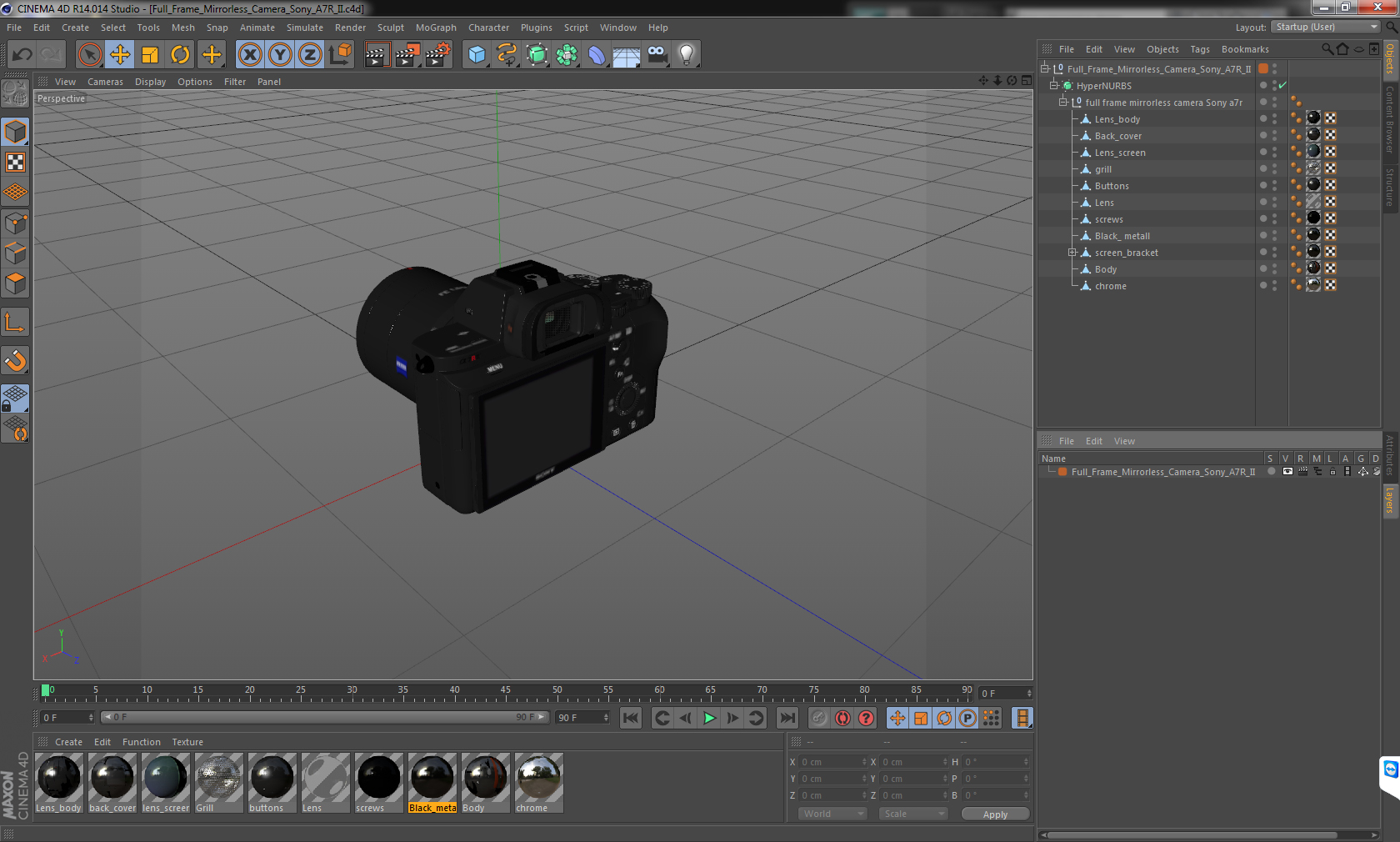This screenshot has height=842, width=1400.
Task: Collapse the Full_Frame_Mirrorless_Camera_Sony_A7R_II root object
Action: 1044,68
